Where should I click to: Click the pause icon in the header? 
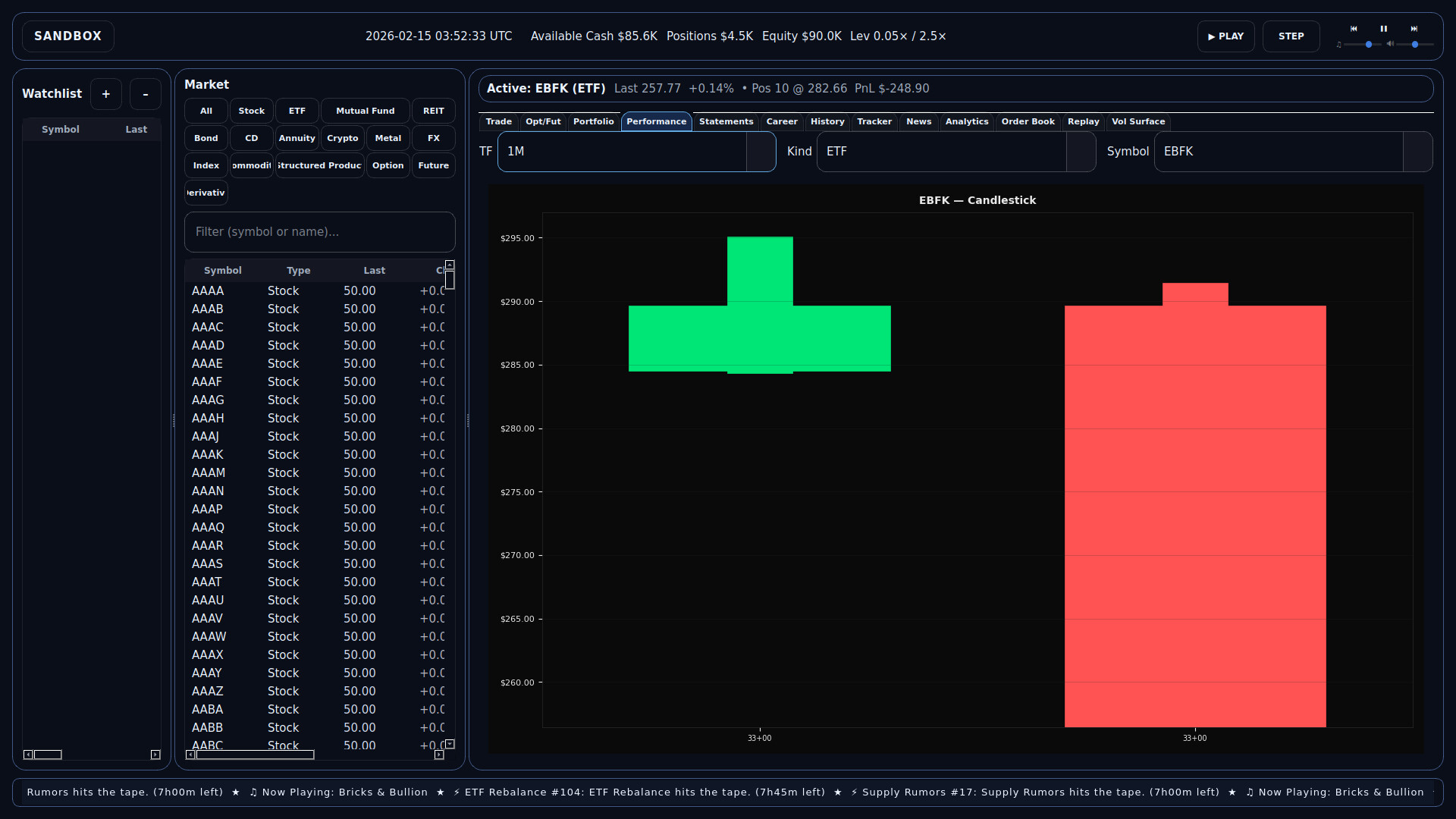click(x=1384, y=28)
